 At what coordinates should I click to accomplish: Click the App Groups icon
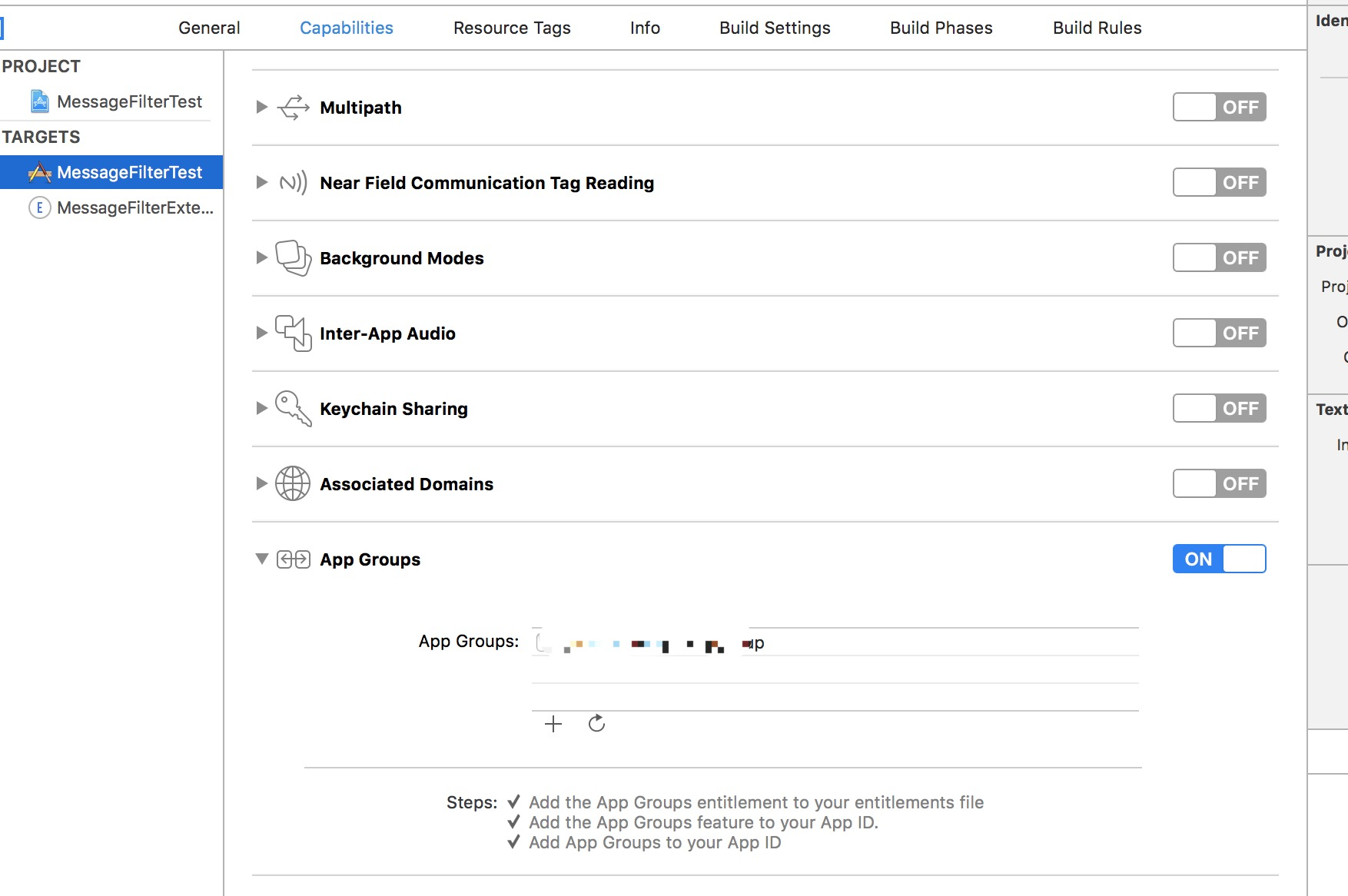[x=293, y=559]
